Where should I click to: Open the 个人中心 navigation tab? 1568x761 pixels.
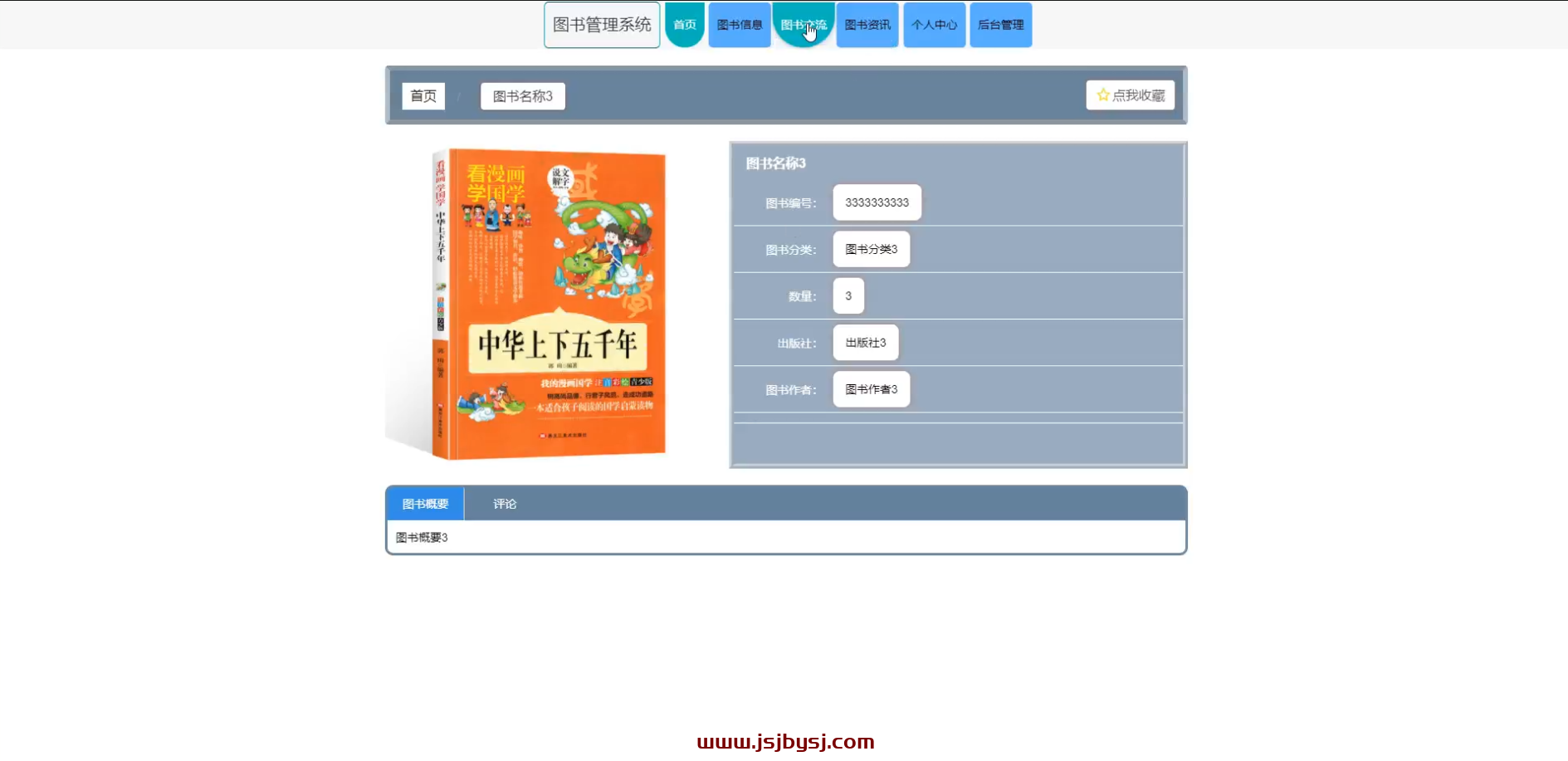[x=935, y=25]
